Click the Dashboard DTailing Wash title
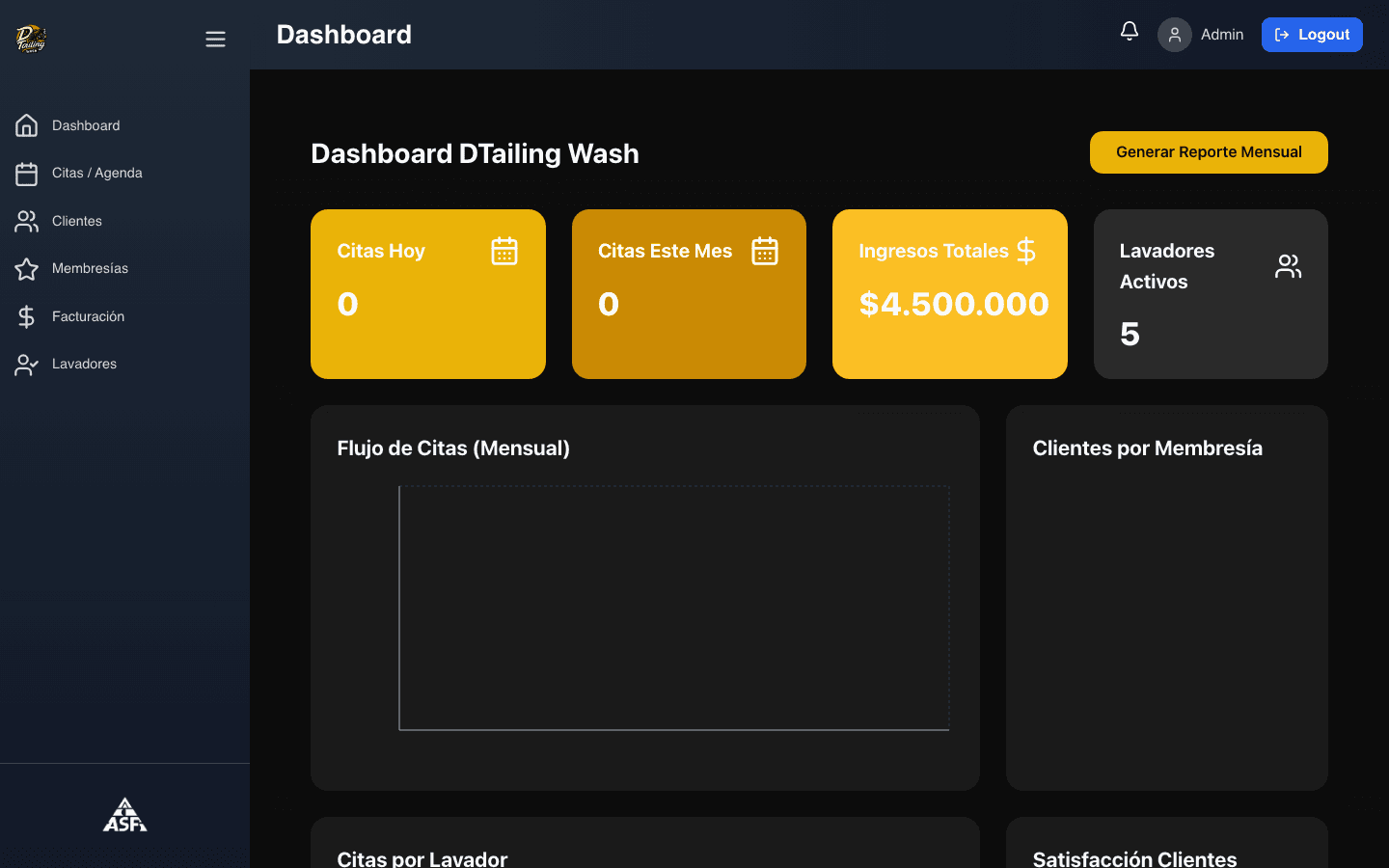 coord(475,153)
